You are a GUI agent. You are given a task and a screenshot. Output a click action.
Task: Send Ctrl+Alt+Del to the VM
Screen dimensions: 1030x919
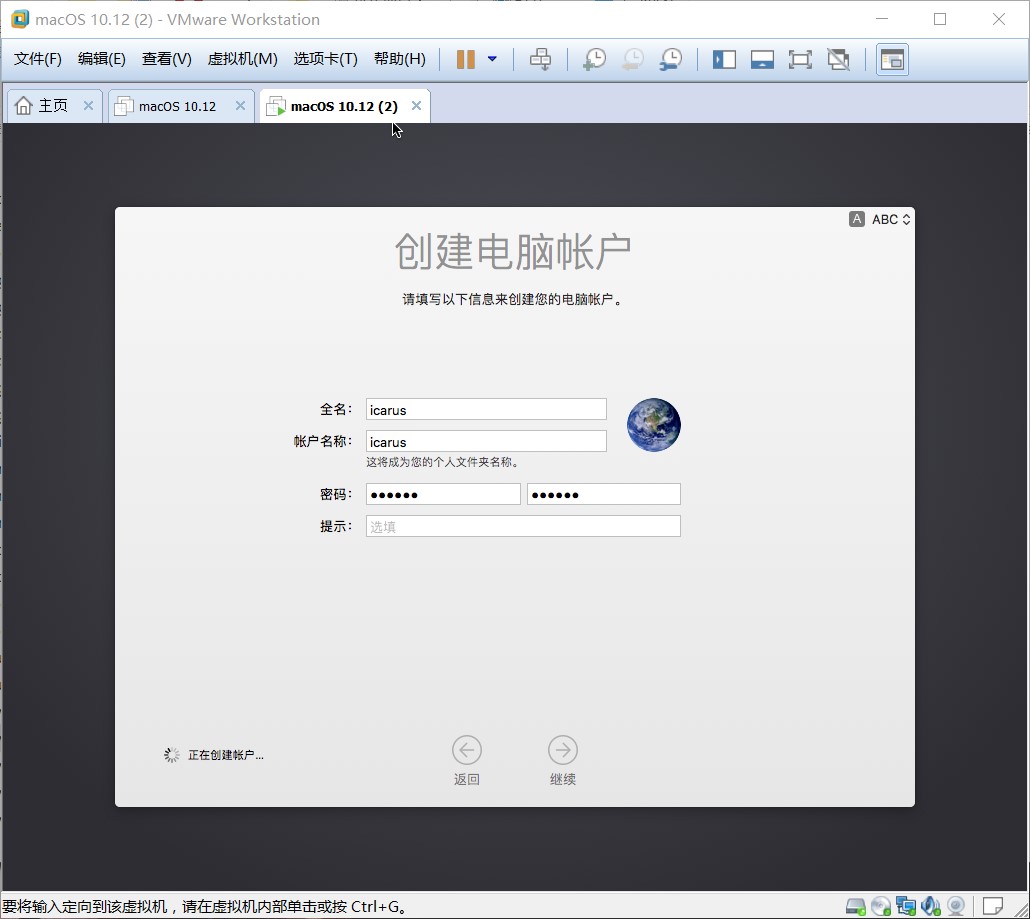541,59
